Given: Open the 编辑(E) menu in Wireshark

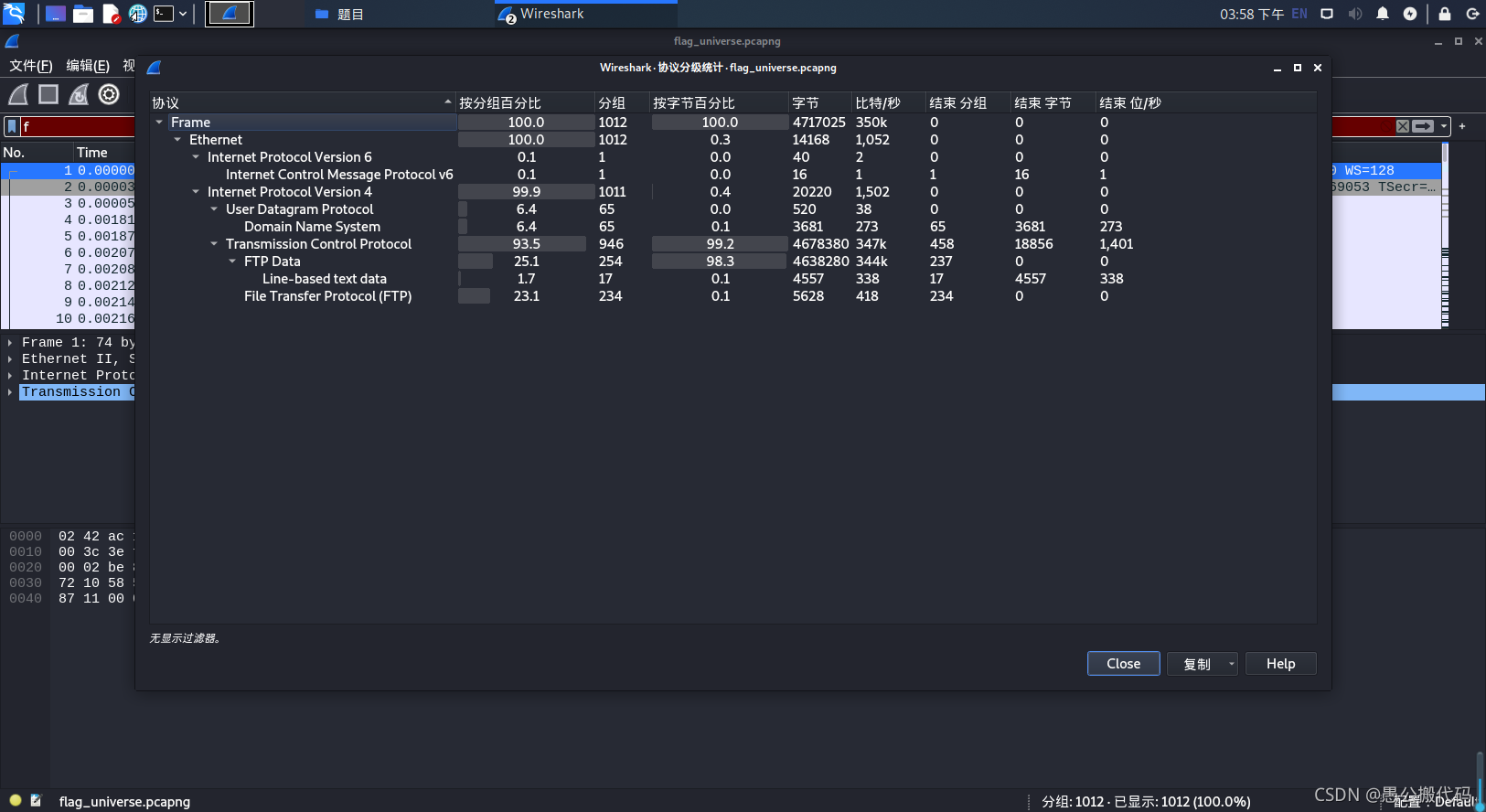Looking at the screenshot, I should coord(88,66).
